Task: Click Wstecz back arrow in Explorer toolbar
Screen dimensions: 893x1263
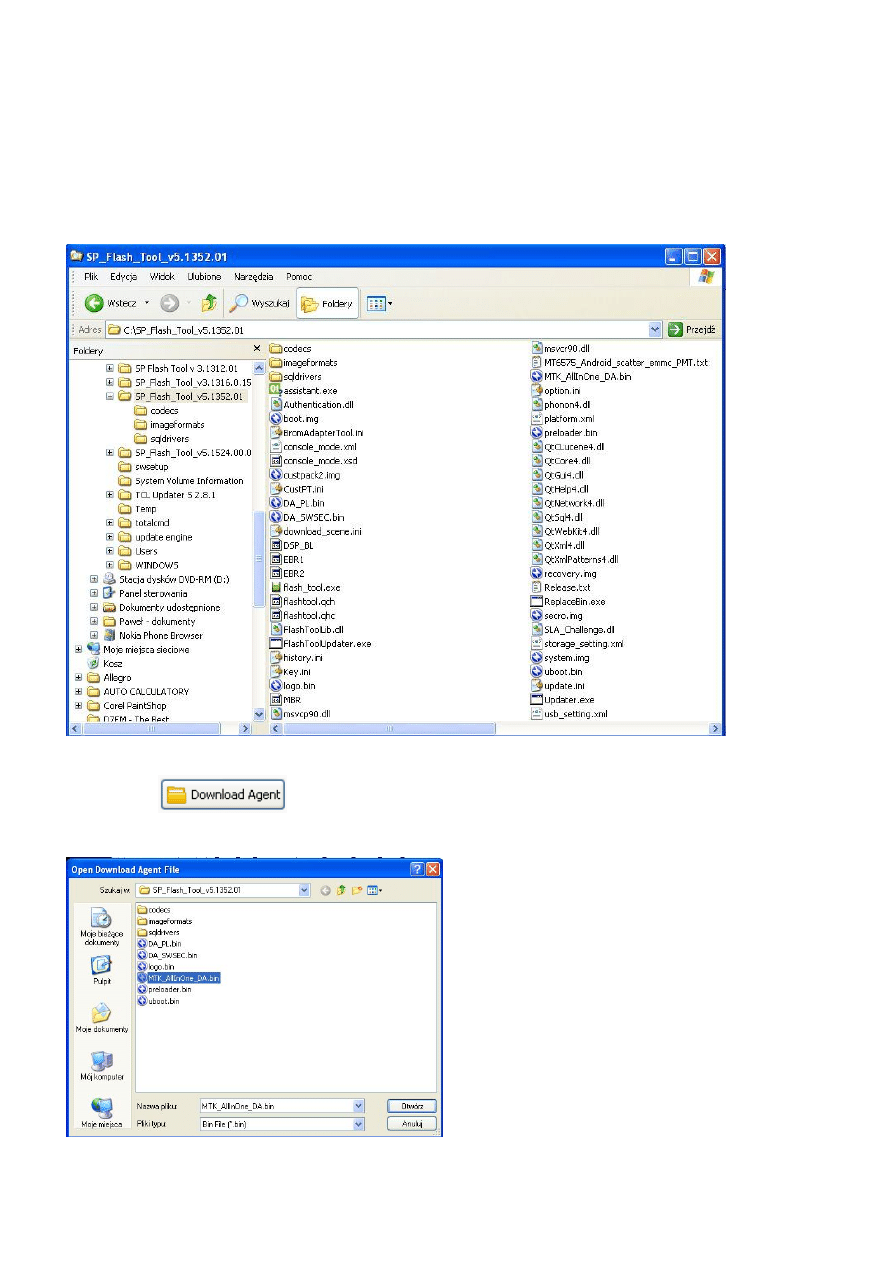Action: coord(95,303)
